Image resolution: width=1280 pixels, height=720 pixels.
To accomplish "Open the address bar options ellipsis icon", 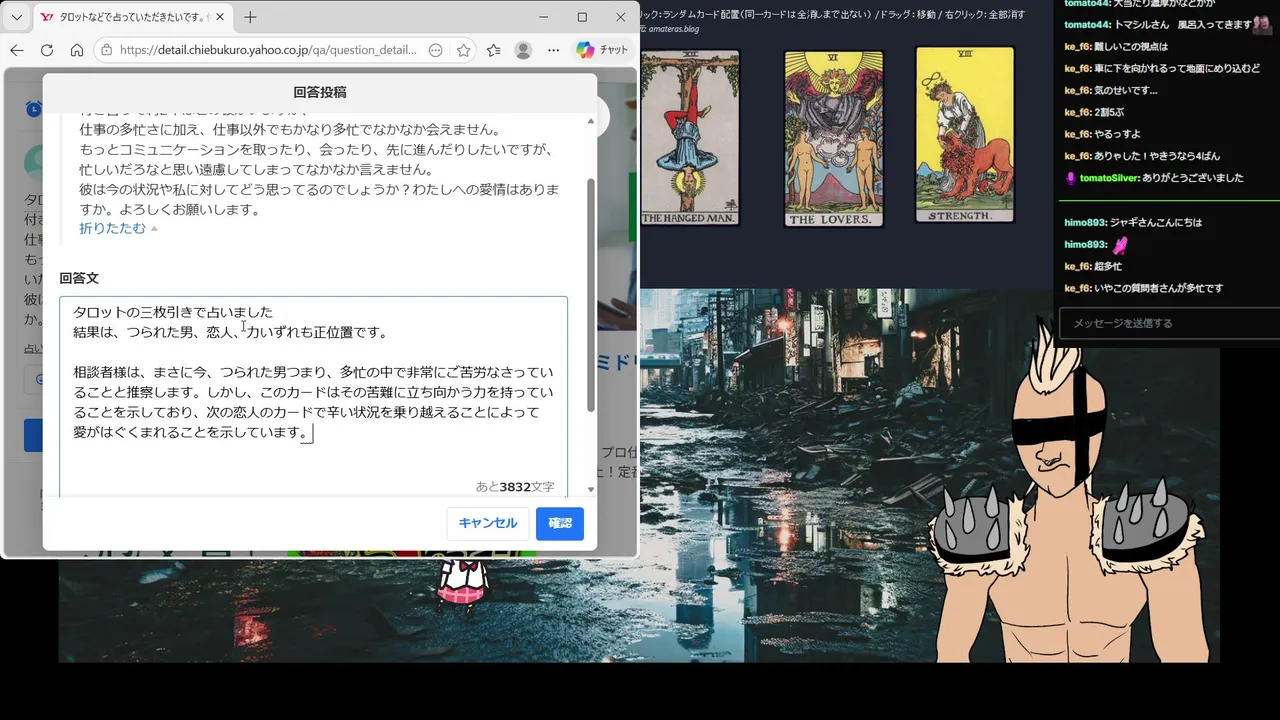I will pos(435,50).
